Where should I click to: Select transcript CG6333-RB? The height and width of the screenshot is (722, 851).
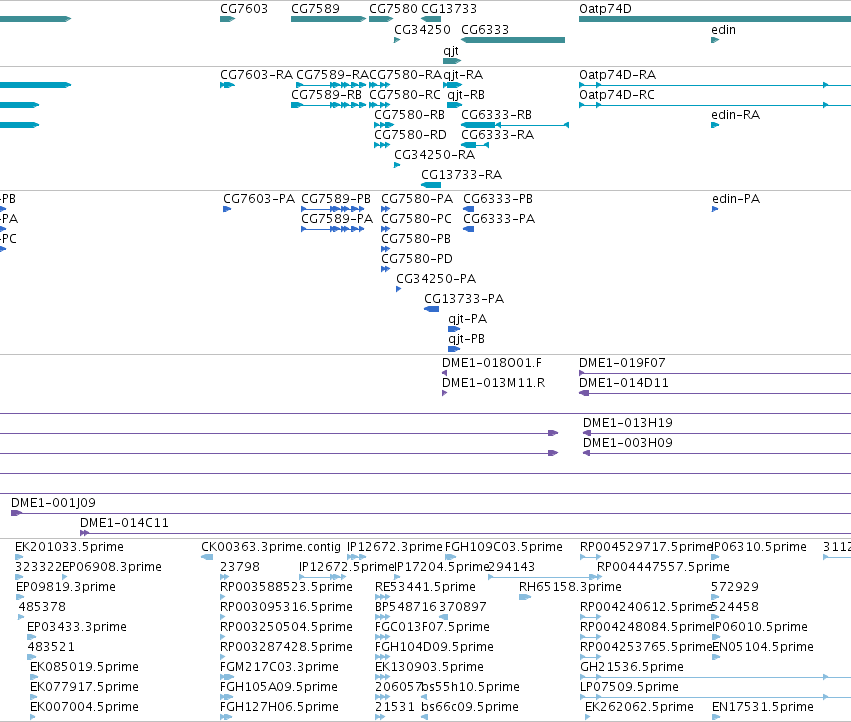tap(496, 115)
